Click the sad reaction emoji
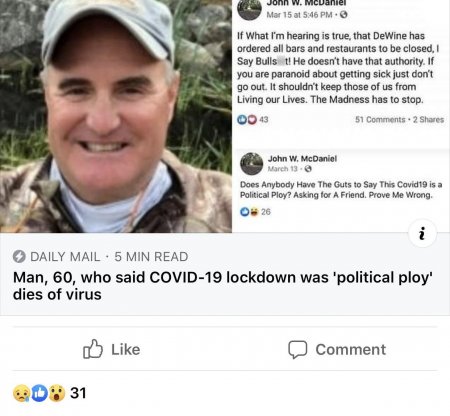 (x=22, y=393)
